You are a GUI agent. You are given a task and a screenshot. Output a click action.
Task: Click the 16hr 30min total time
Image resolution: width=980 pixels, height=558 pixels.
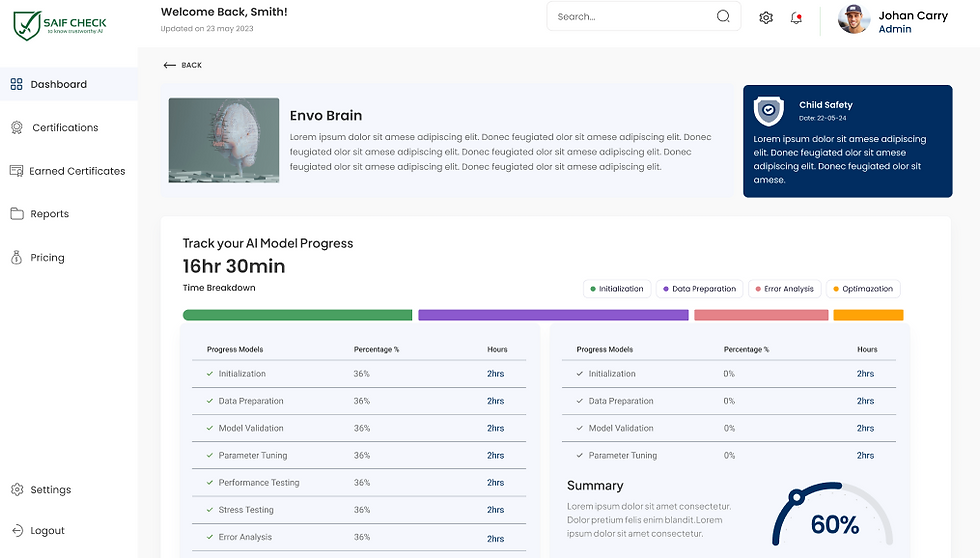[x=234, y=266]
